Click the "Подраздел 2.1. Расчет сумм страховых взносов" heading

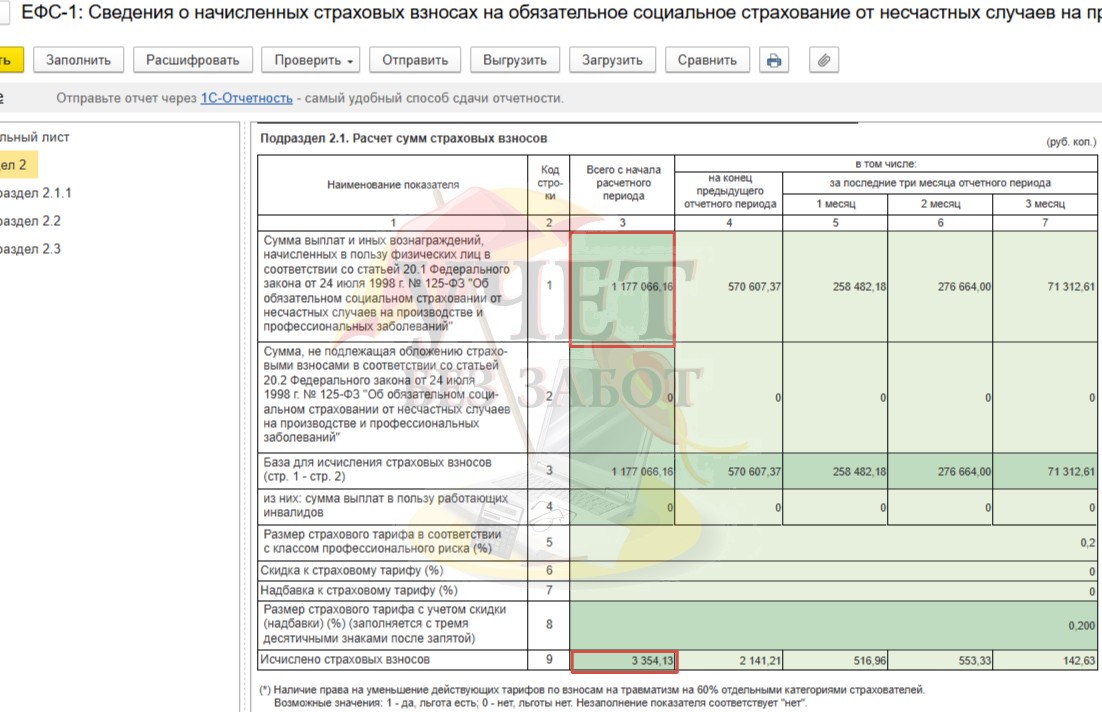click(403, 138)
